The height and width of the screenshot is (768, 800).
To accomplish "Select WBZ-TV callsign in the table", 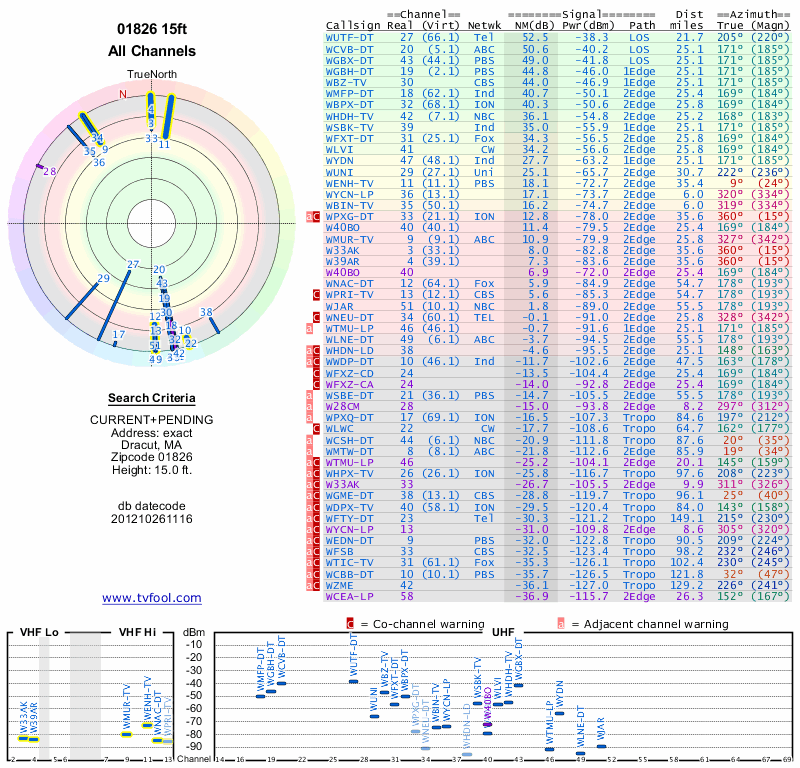I will click(346, 83).
